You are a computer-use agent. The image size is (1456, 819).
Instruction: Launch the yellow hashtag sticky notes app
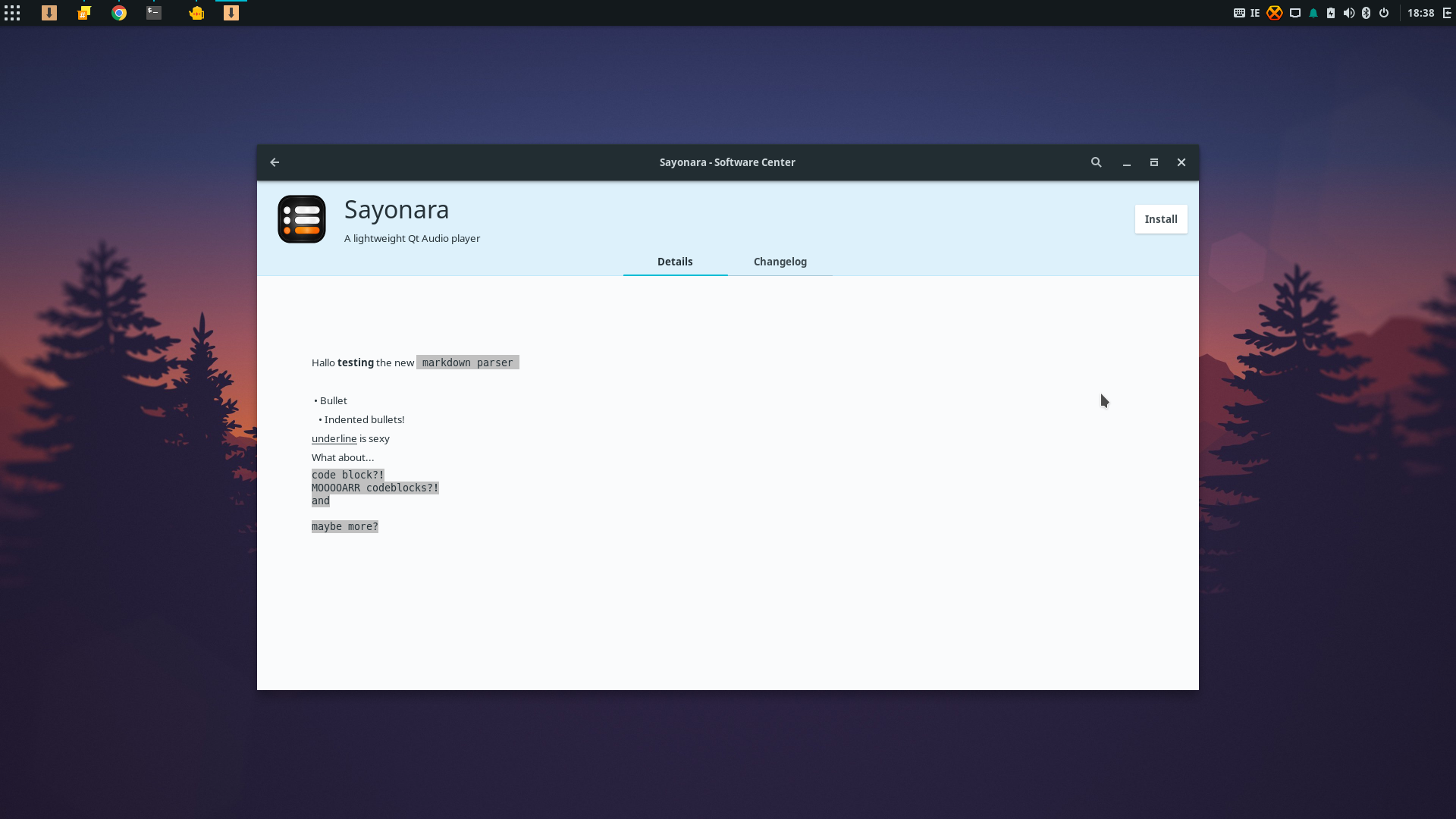coord(84,13)
